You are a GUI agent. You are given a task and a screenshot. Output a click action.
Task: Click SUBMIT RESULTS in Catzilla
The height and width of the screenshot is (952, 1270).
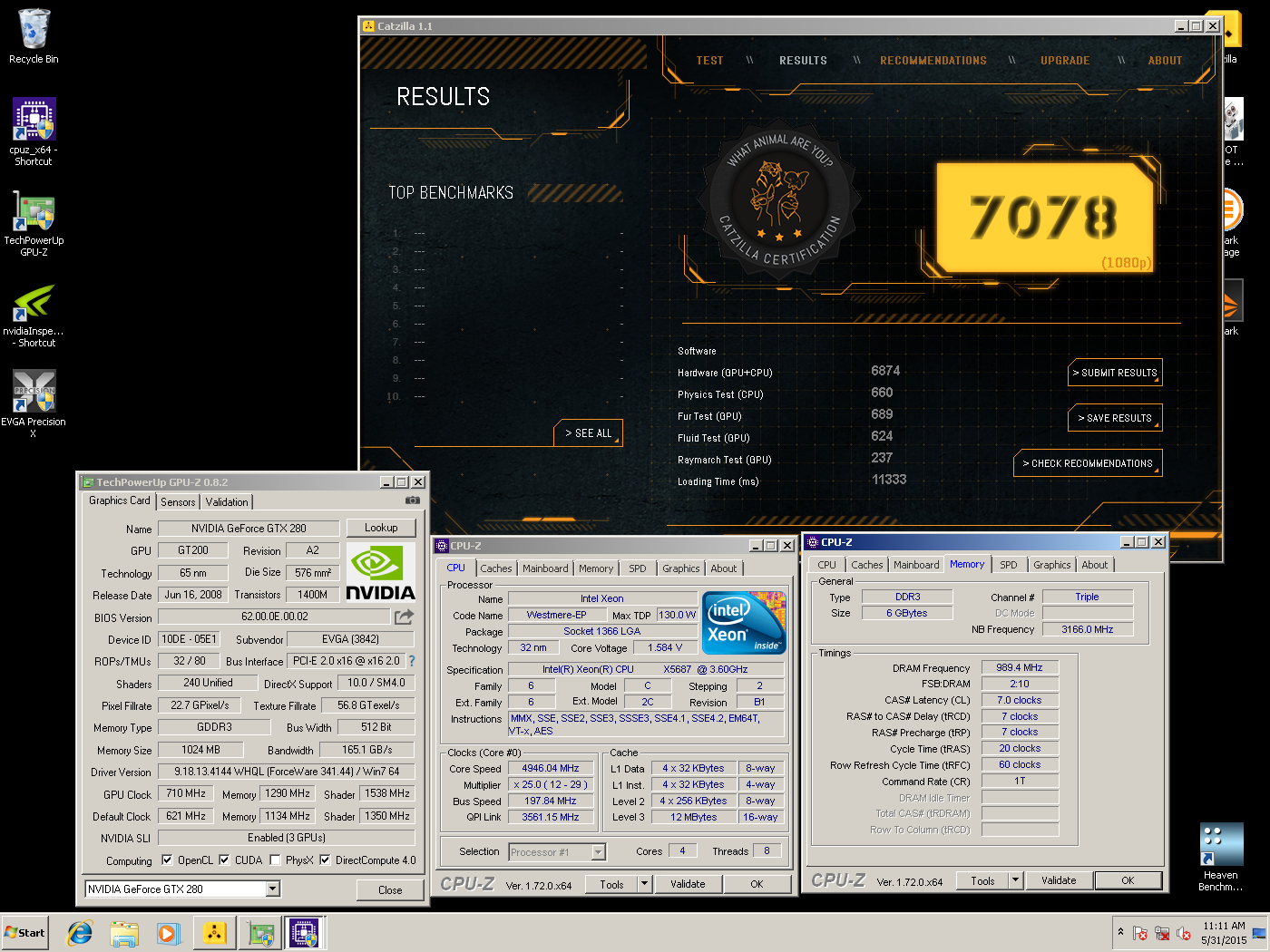[x=1116, y=373]
